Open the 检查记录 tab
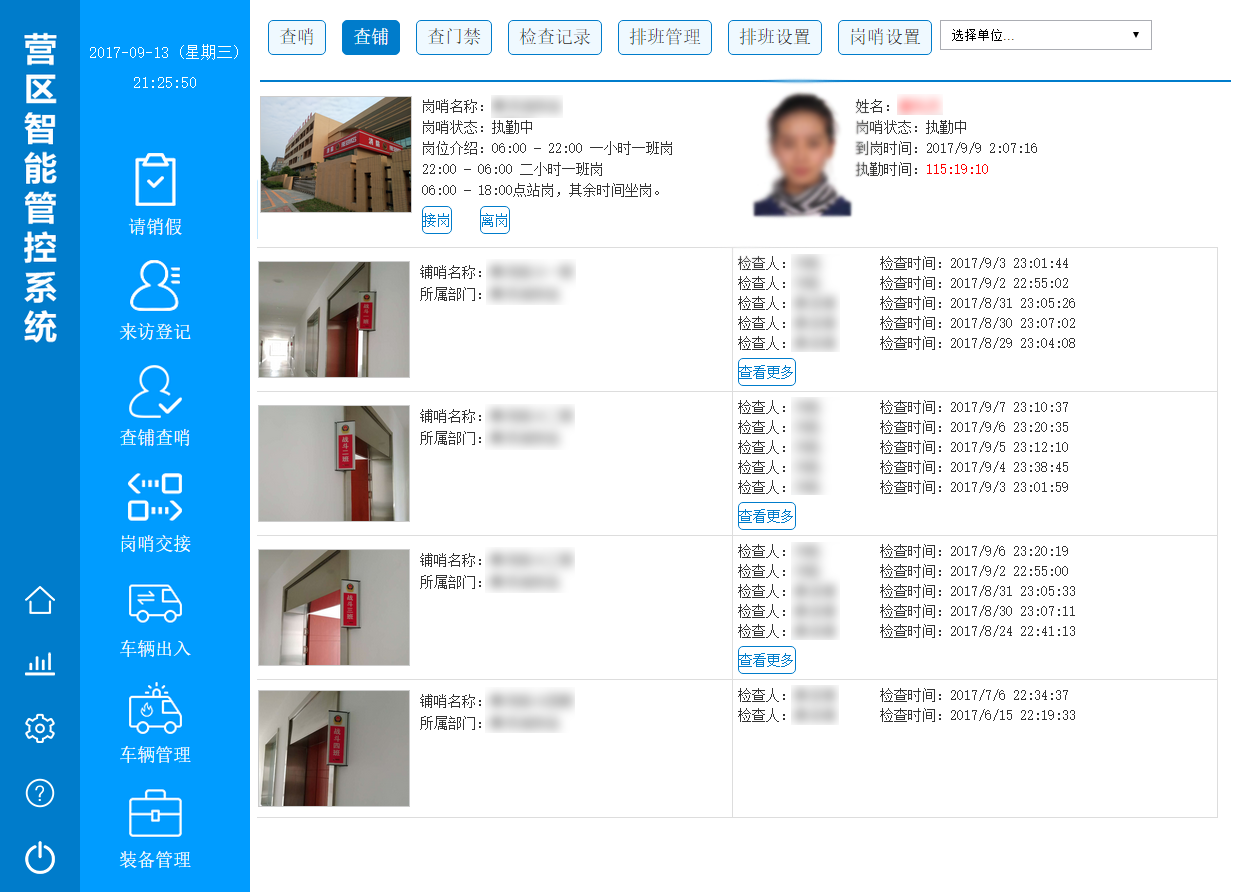 tap(555, 38)
